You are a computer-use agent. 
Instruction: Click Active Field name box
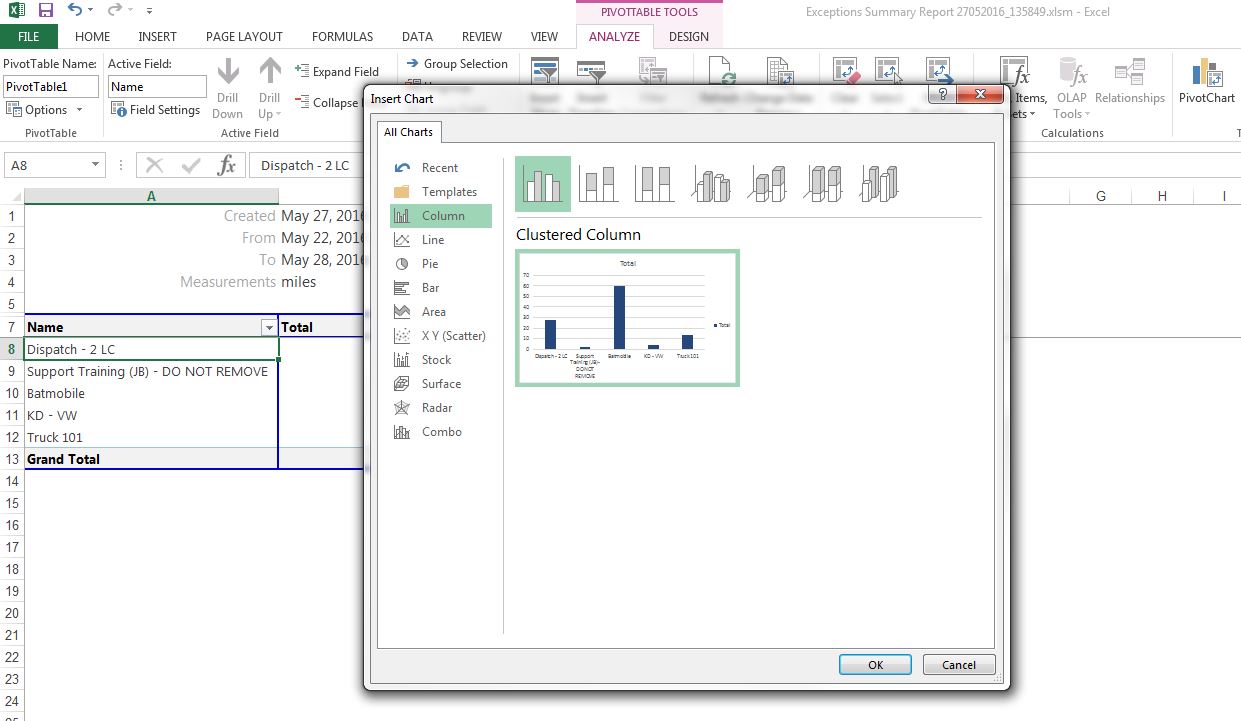157,87
